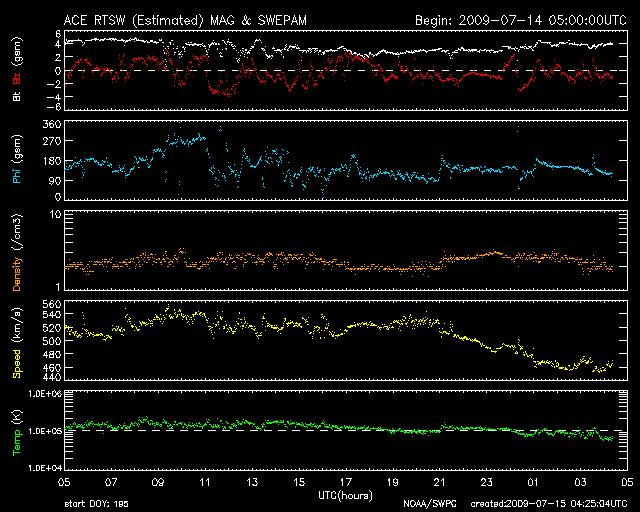This screenshot has height=512, width=640.
Task: Select the red "Bz" axis label
Action: point(17,76)
